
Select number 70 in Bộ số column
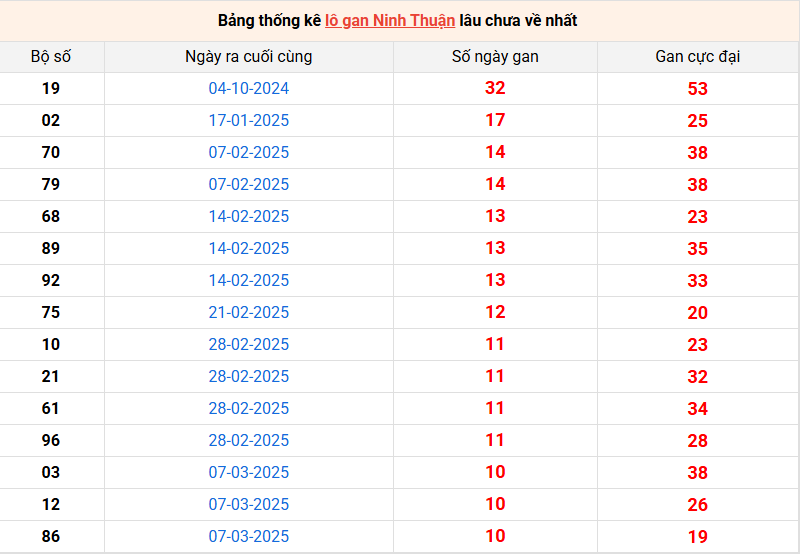point(51,152)
